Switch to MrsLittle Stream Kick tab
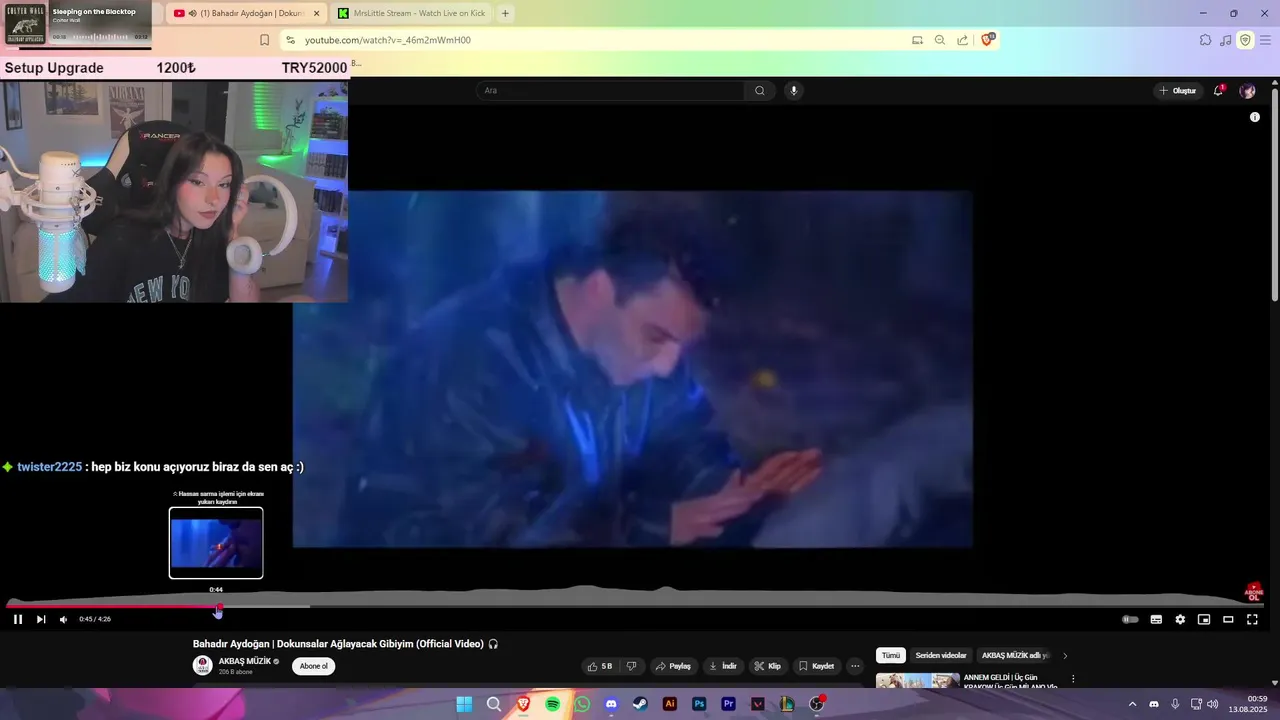This screenshot has width=1280, height=720. click(x=412, y=13)
